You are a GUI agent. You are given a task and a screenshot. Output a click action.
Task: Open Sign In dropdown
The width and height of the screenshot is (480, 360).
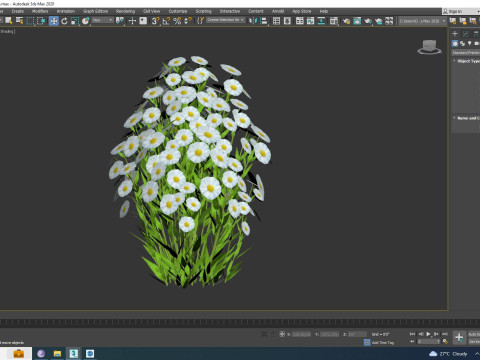coord(461,11)
